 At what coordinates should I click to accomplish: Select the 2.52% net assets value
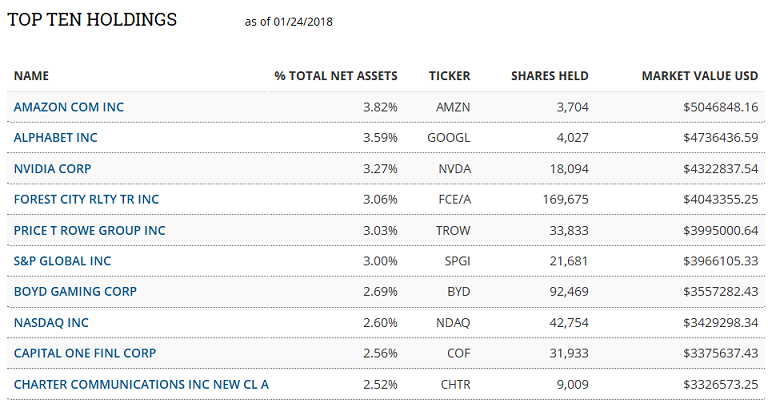(x=380, y=384)
